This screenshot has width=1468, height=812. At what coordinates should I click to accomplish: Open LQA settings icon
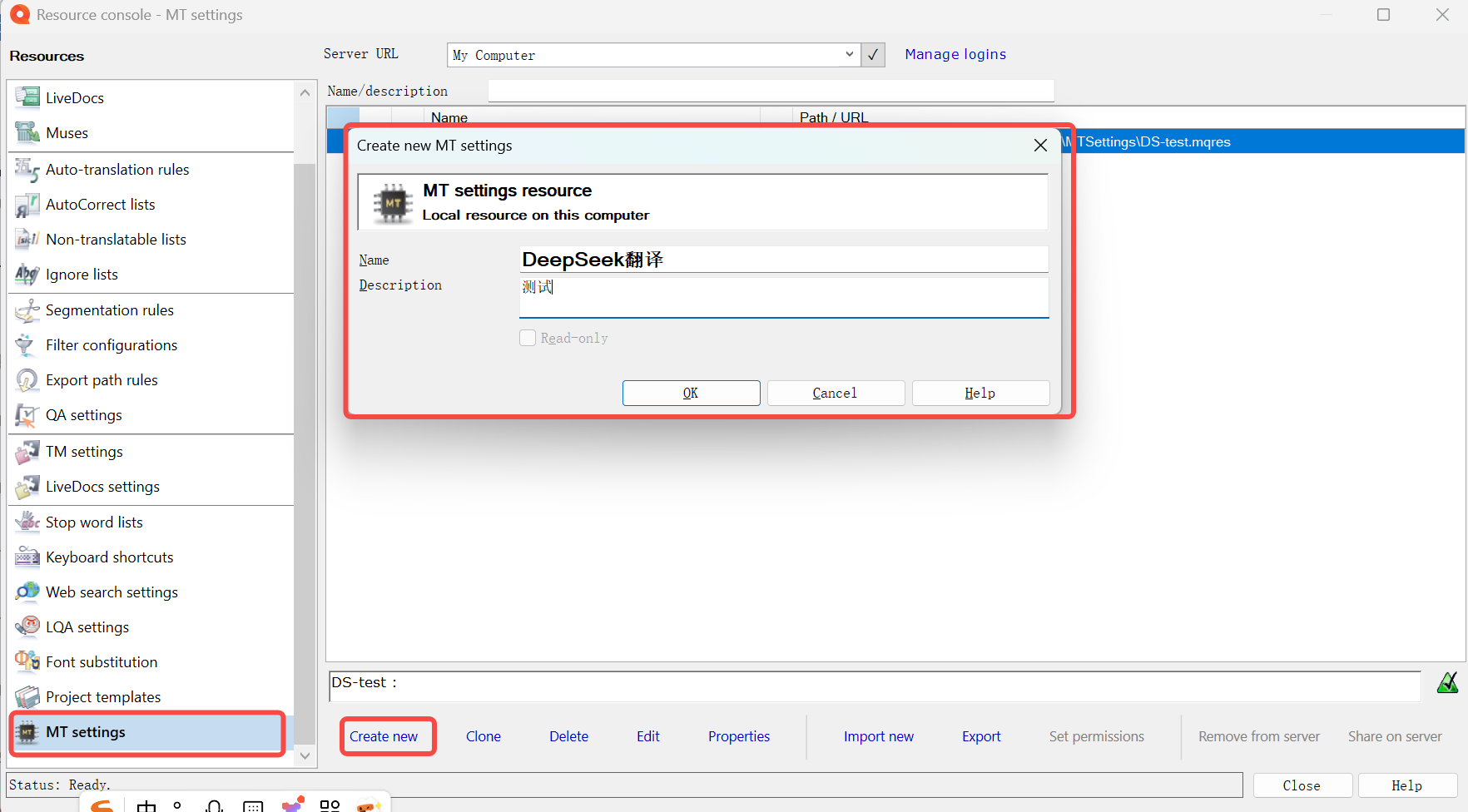27,627
